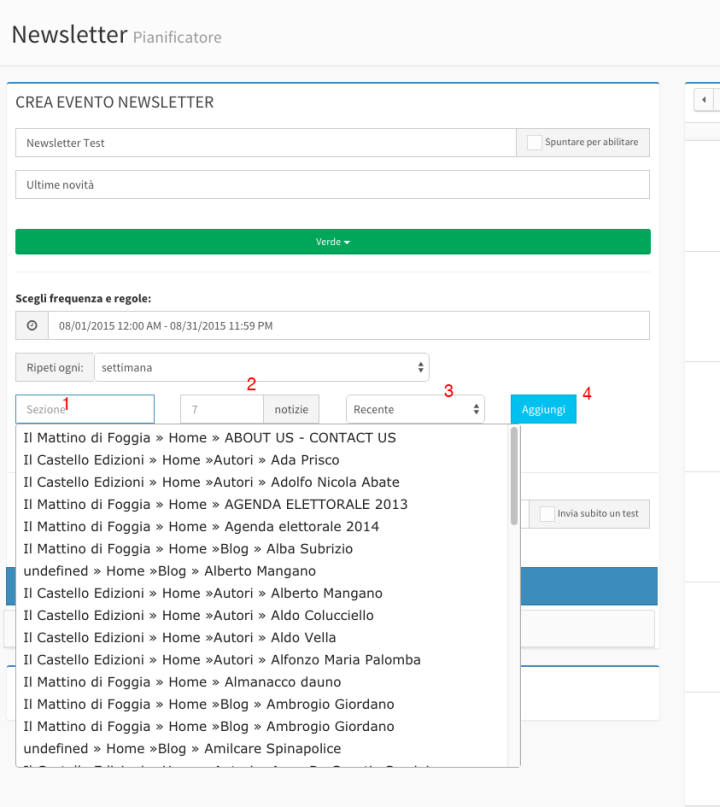720x807 pixels.
Task: Select 'Autori » Aldo Vella' suggestion
Action: pyautogui.click(x=262, y=637)
